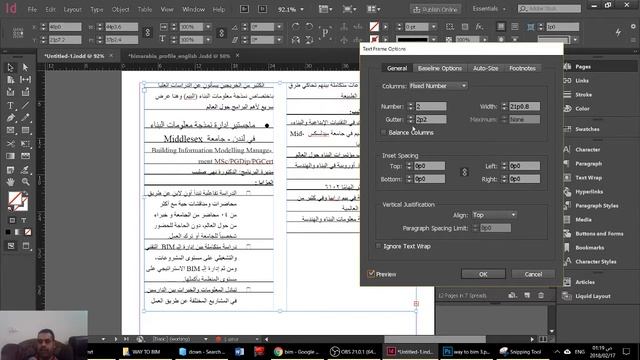Open the Text Wrap panel

click(588, 178)
